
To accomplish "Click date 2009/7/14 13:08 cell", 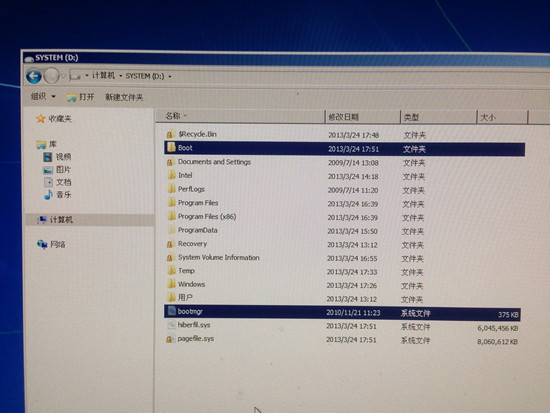I will 353,163.
